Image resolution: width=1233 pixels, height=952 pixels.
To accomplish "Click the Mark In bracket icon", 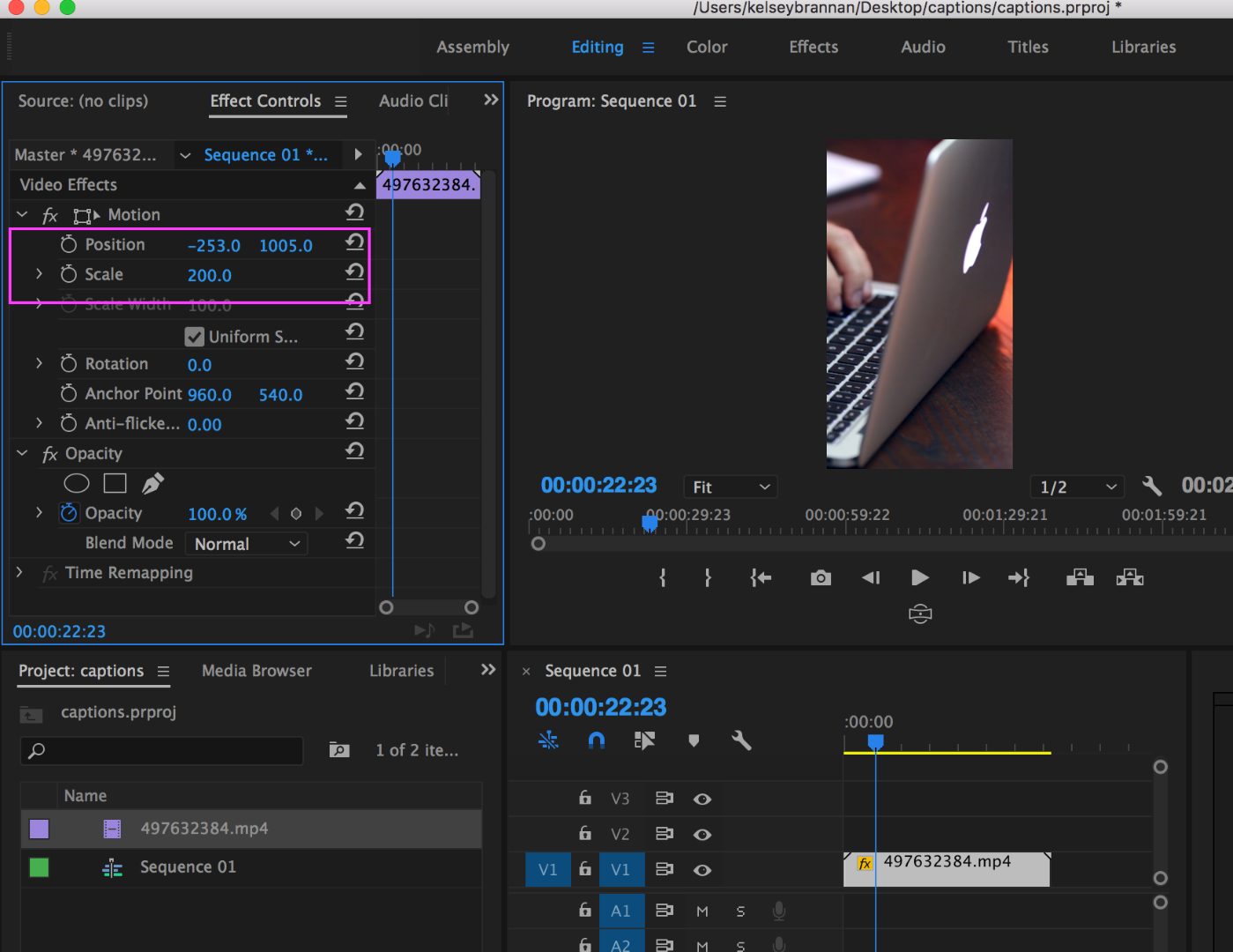I will point(663,577).
